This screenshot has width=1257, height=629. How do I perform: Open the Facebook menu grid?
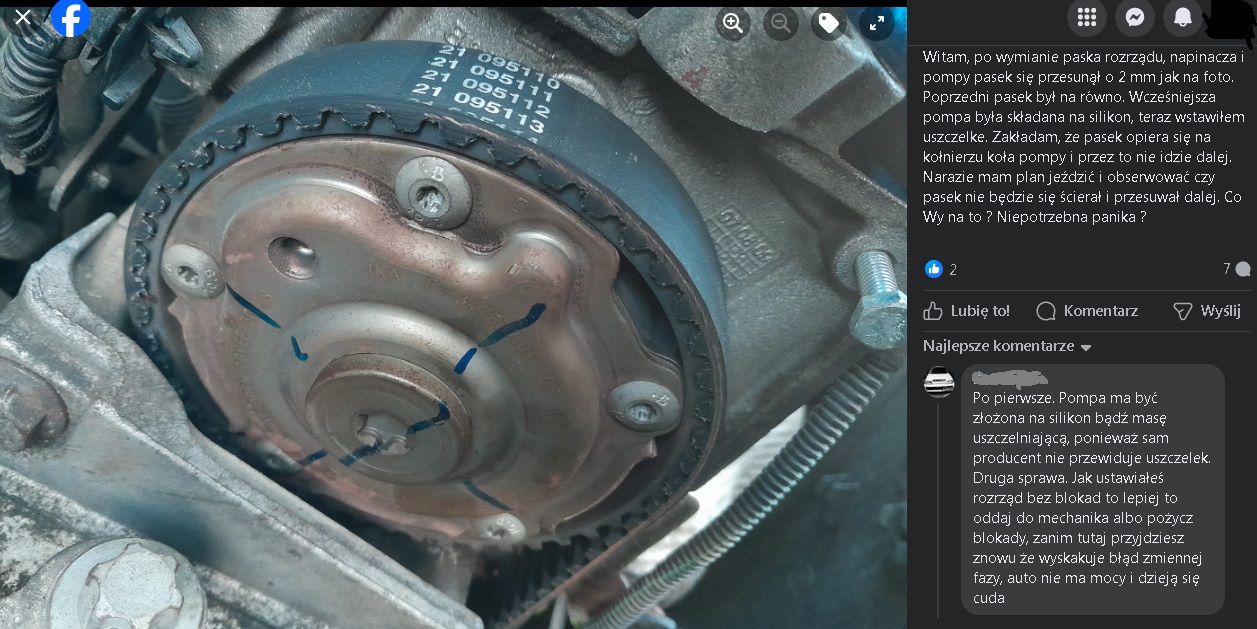coord(1087,17)
